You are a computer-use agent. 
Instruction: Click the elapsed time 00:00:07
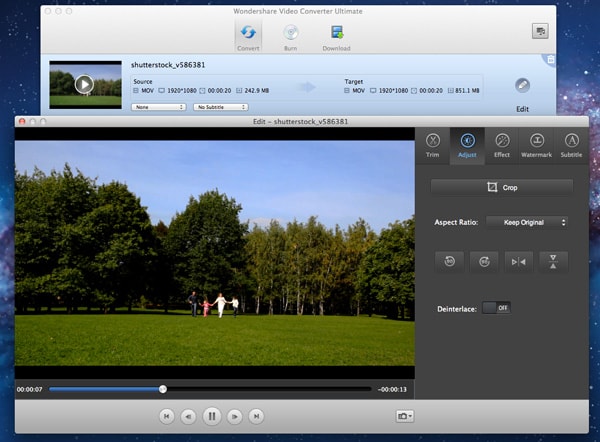(x=29, y=390)
